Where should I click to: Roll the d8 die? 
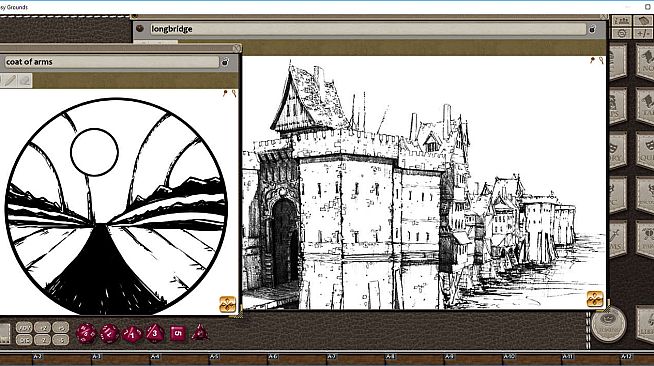point(154,333)
